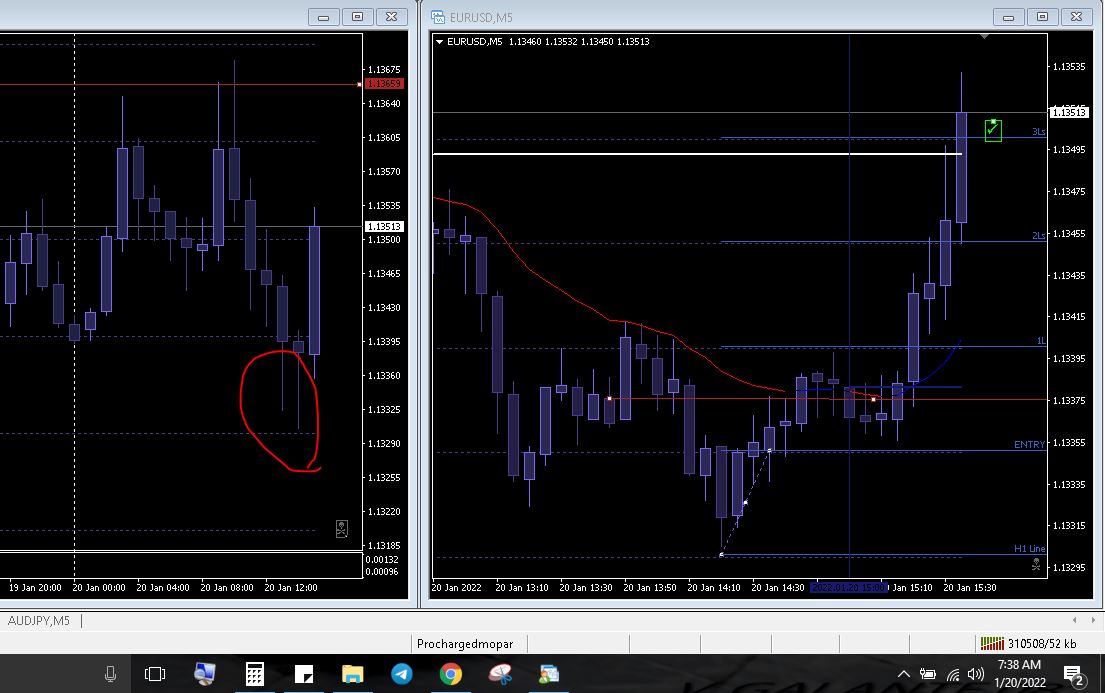
Task: Click the expert advisor icon in left chart corner
Action: coord(342,529)
